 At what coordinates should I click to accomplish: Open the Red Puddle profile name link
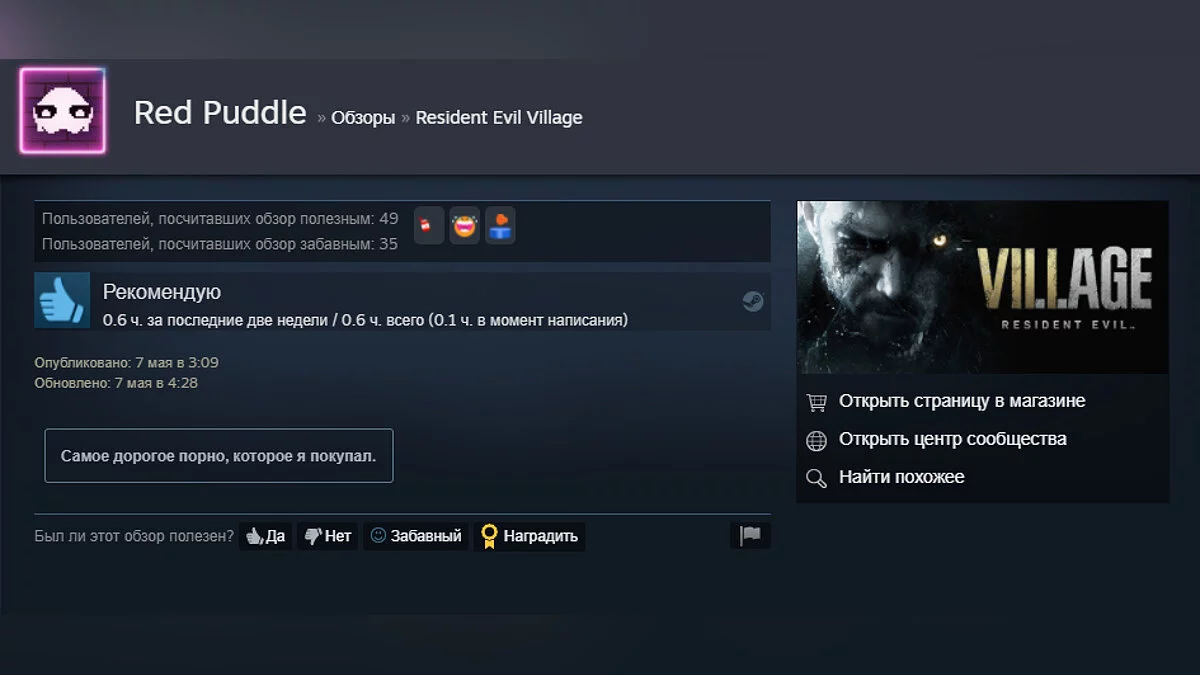220,113
